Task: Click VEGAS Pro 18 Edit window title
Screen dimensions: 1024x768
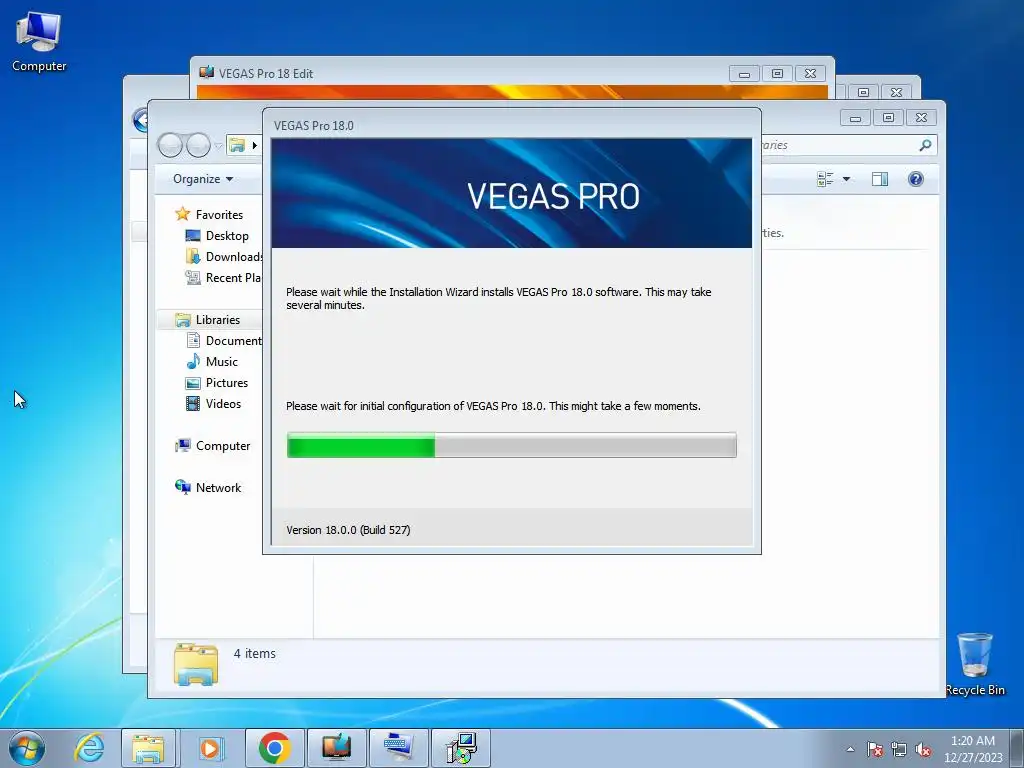Action: pyautogui.click(x=266, y=74)
